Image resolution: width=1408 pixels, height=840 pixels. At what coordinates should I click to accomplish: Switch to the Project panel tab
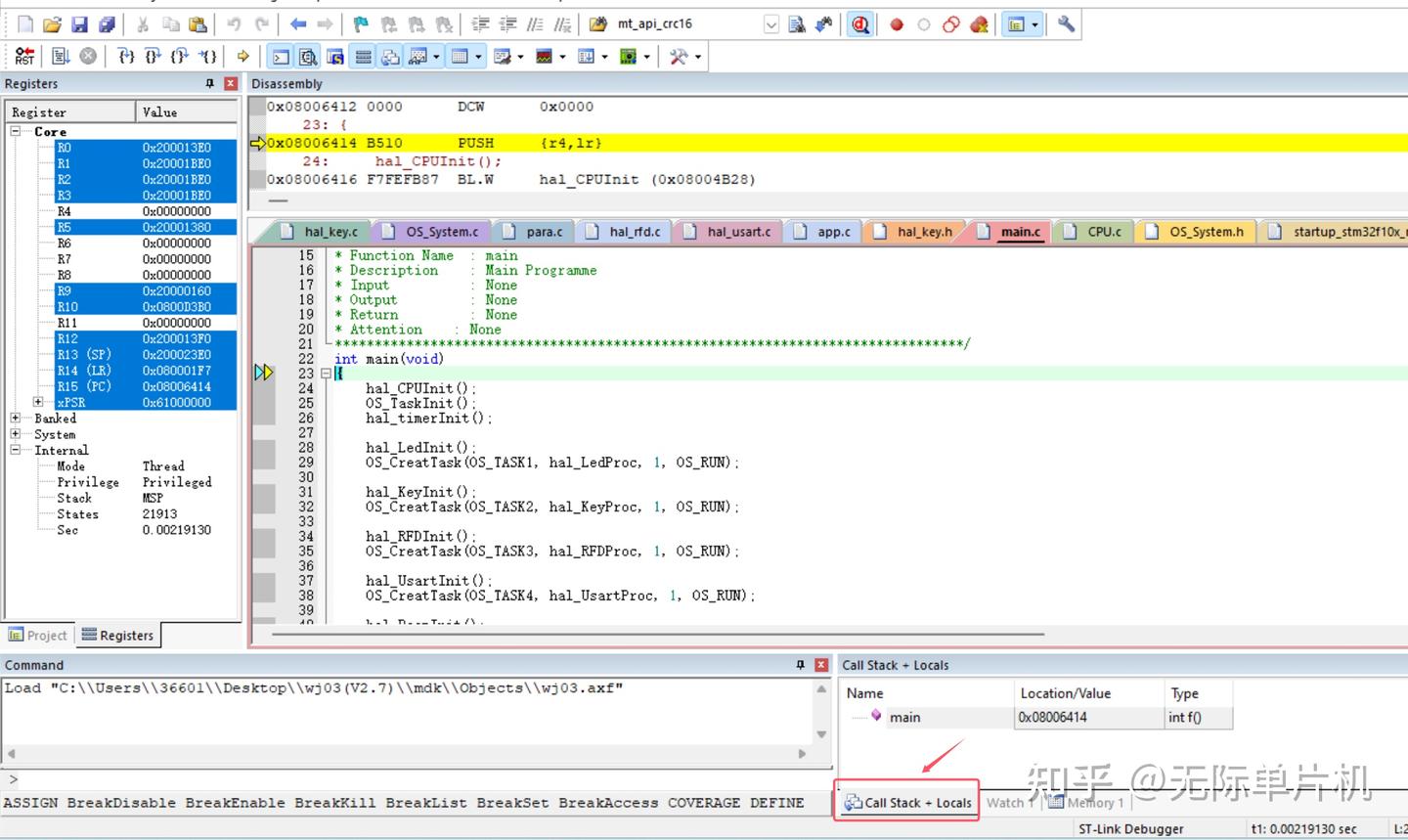[x=38, y=636]
